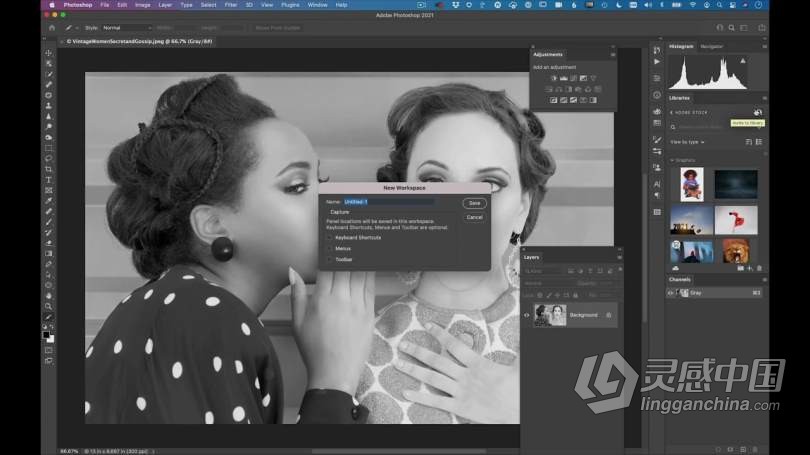
Task: Open the Plugins menu
Action: pyautogui.click(x=290, y=5)
